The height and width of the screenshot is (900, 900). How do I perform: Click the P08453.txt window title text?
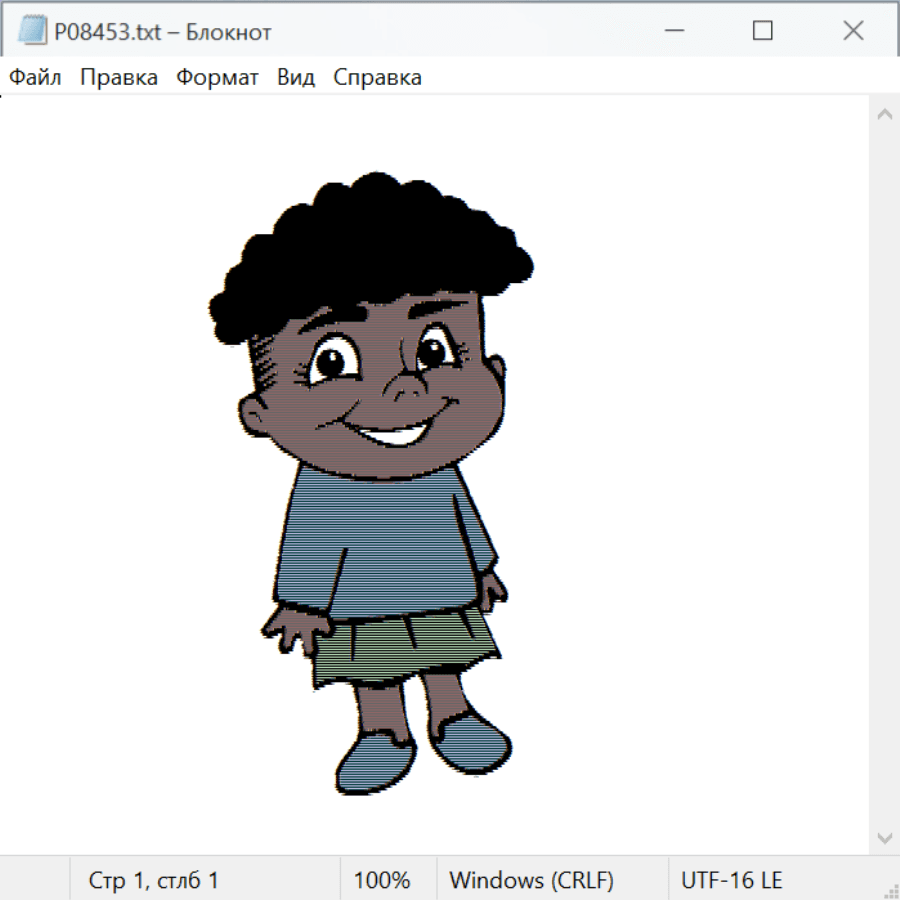point(162,32)
